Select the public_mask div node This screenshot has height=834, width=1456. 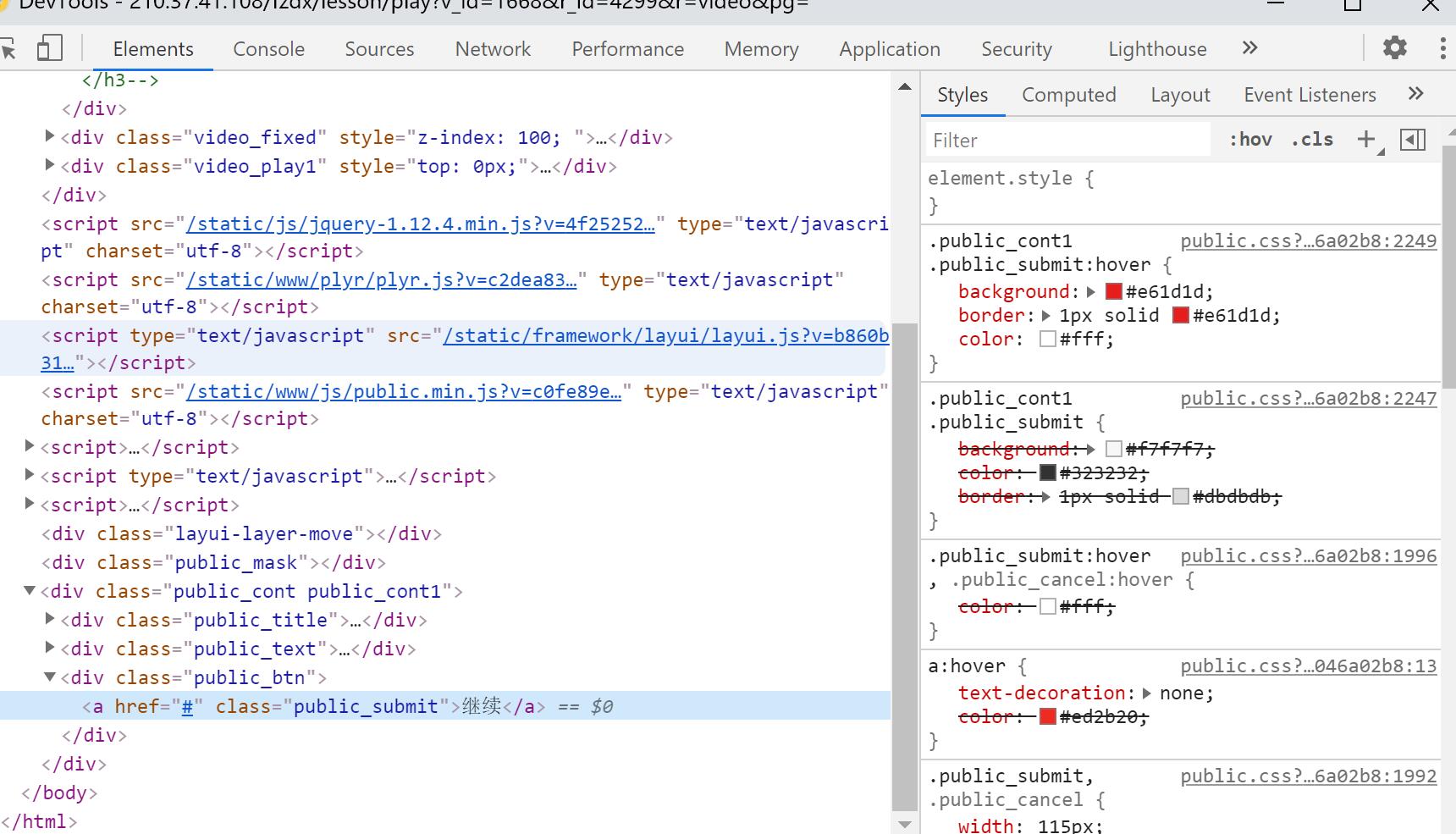point(214,562)
